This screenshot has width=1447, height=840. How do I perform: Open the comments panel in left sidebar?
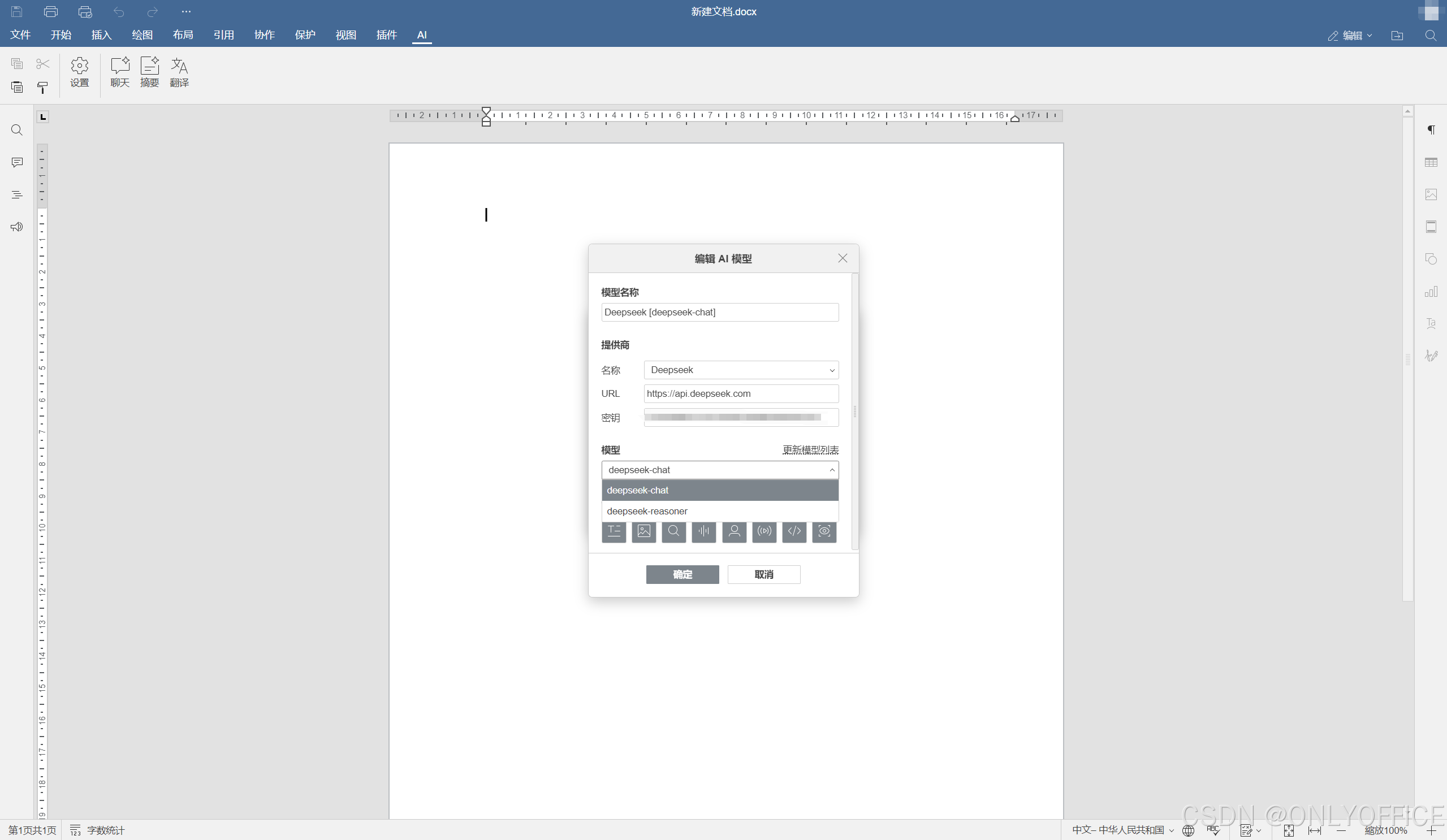point(16,162)
